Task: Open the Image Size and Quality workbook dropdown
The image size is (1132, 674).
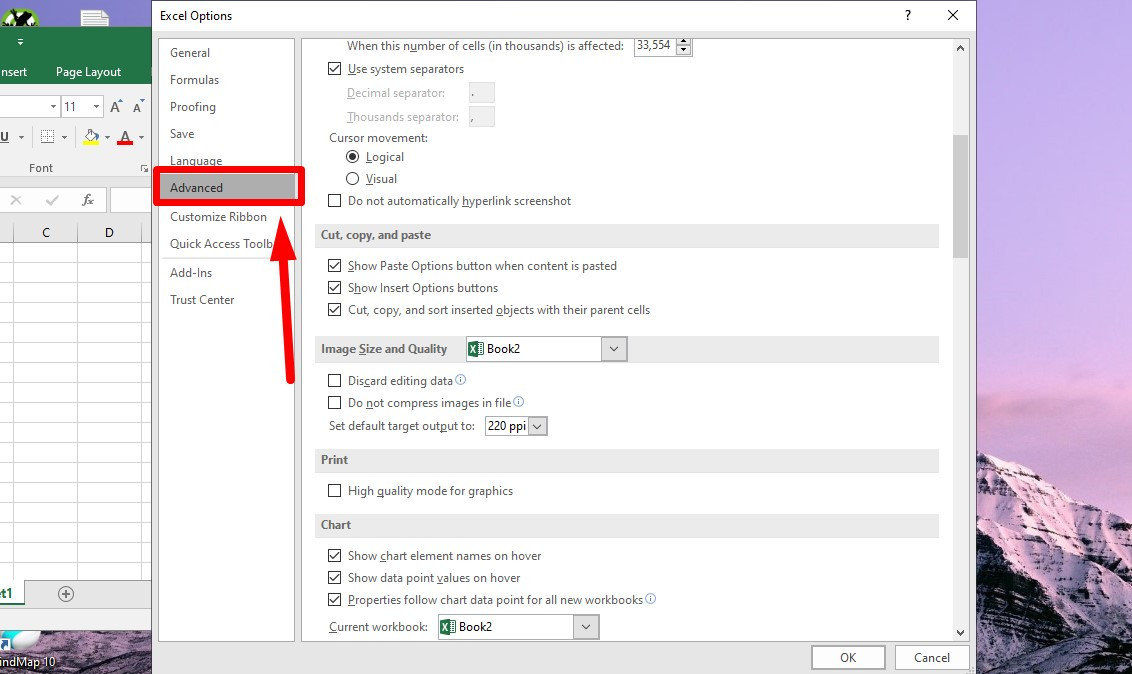Action: tap(614, 348)
